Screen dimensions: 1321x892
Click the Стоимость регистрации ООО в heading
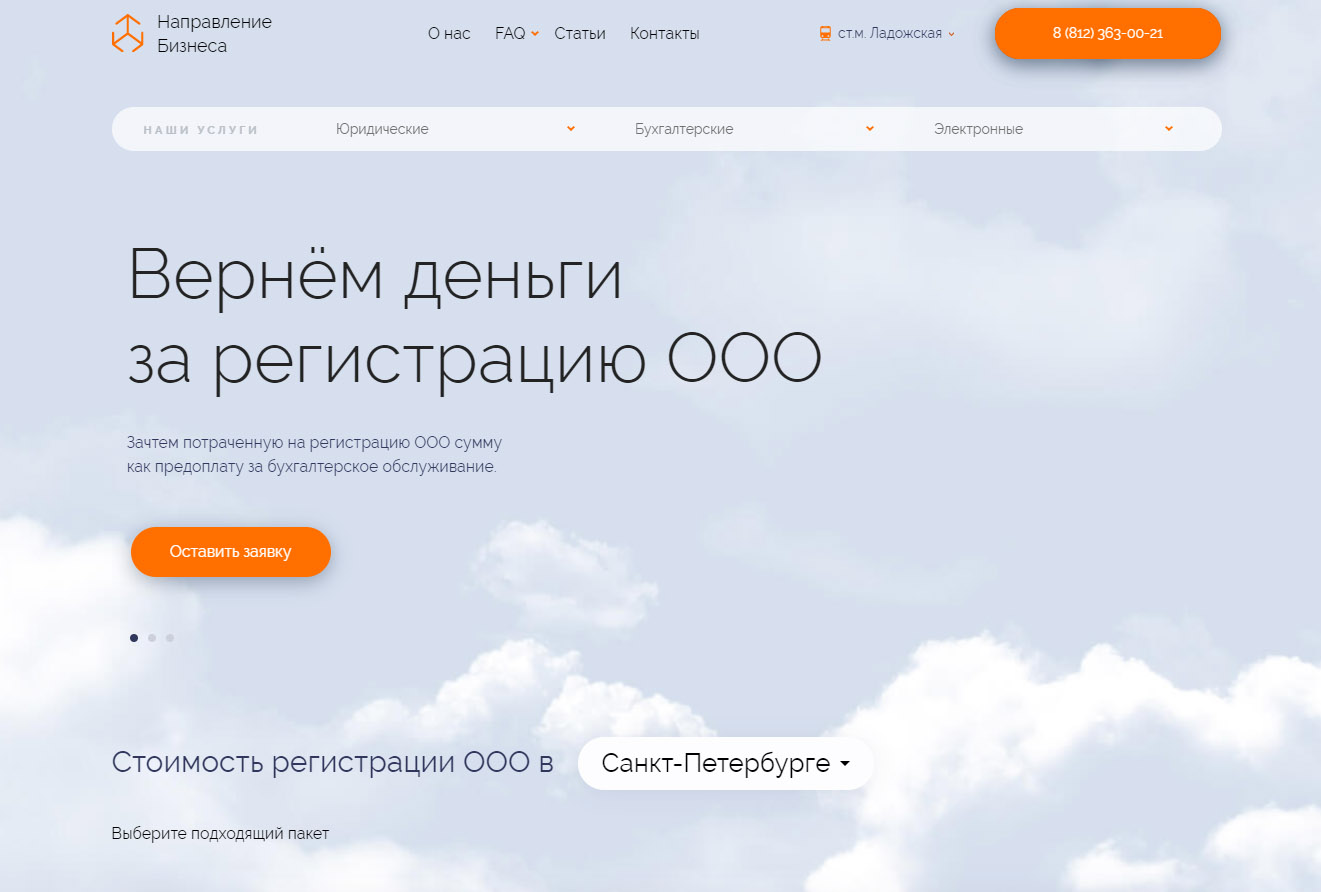point(332,762)
